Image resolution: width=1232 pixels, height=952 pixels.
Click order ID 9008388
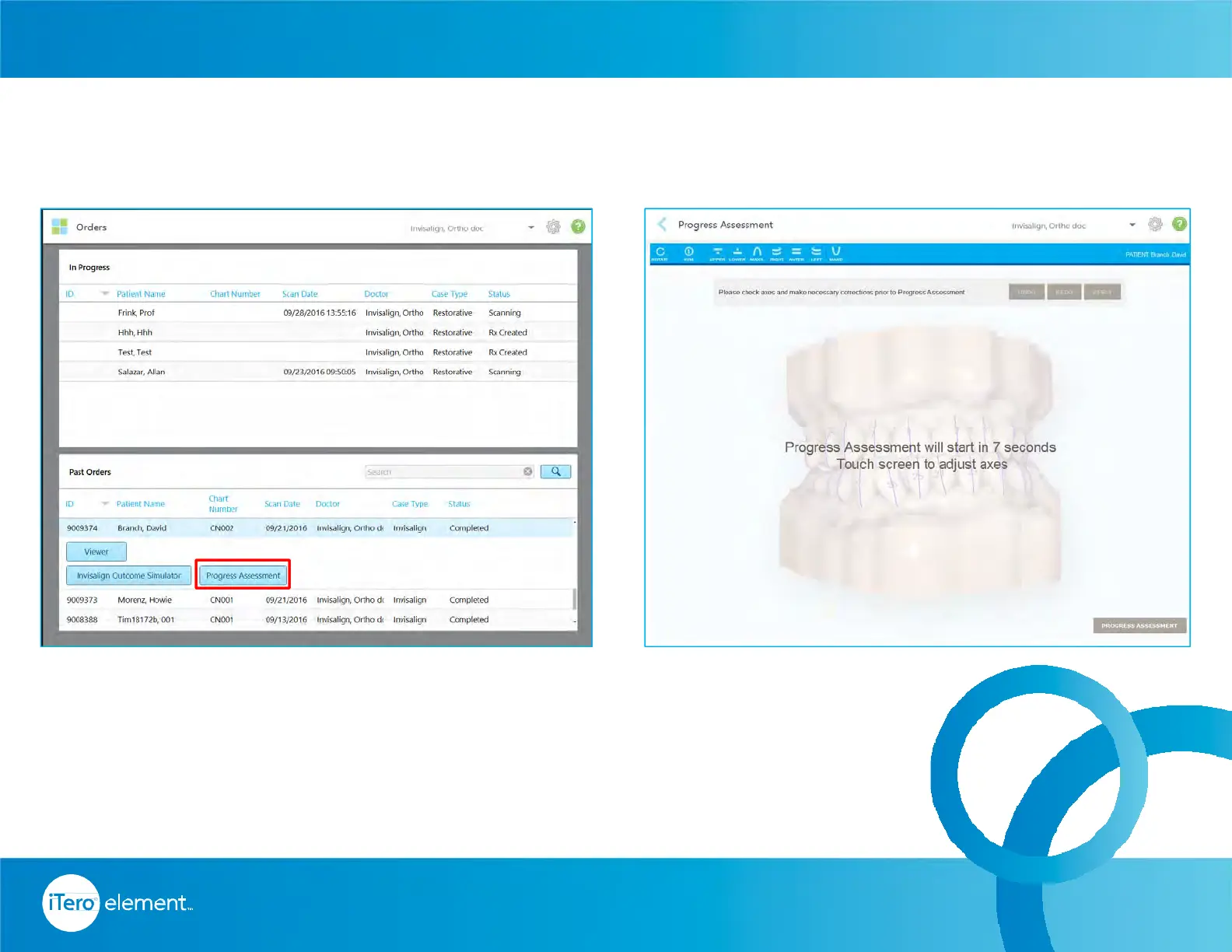82,620
